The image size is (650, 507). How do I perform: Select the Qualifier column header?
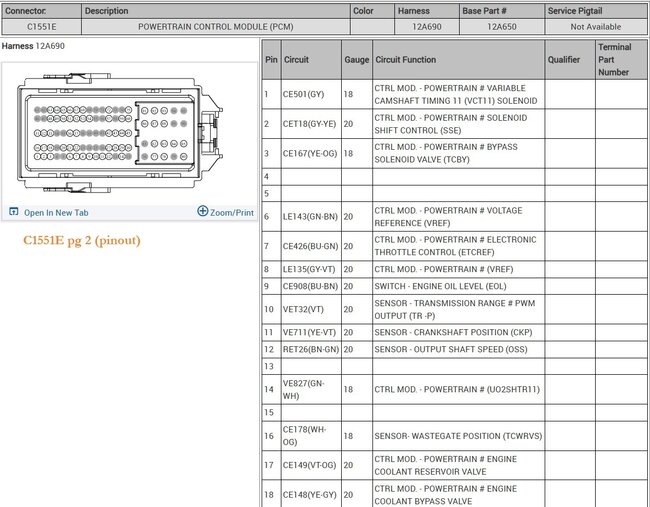point(570,60)
